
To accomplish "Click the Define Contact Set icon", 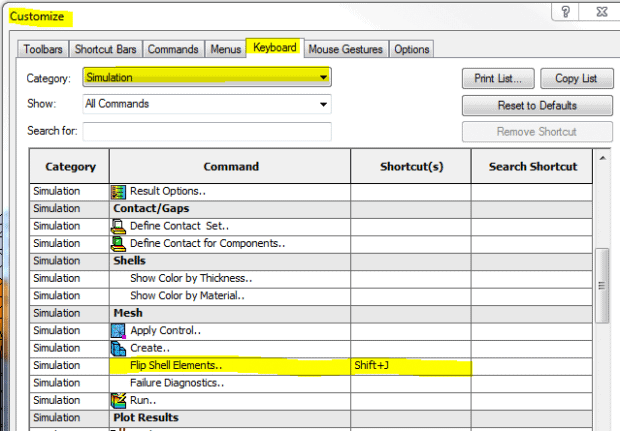I will 119,226.
